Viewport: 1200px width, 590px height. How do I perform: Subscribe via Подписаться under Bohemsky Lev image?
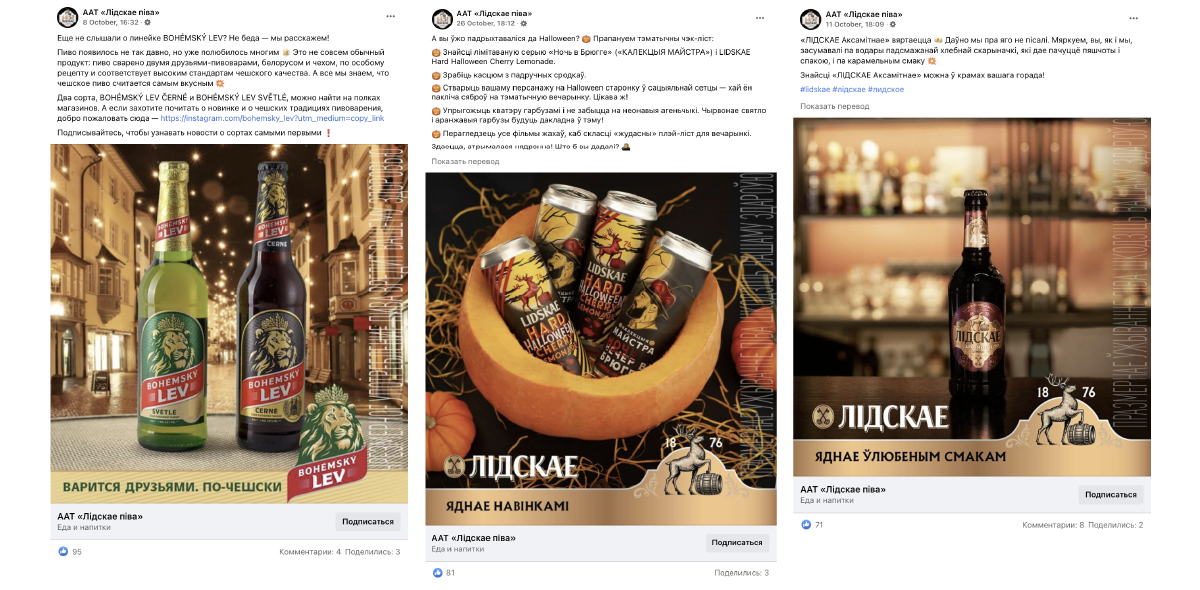(368, 521)
